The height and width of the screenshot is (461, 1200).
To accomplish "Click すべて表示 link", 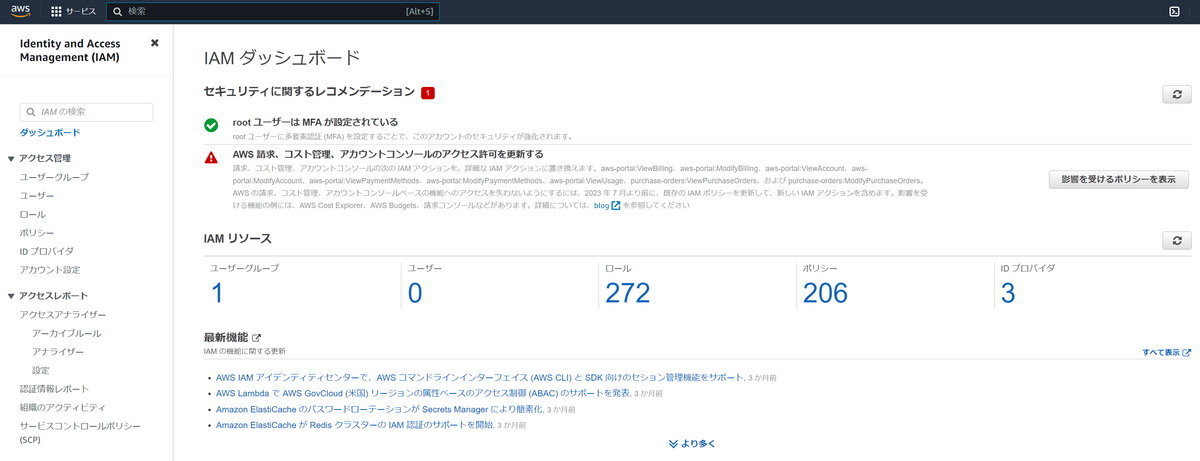I will click(x=1161, y=353).
